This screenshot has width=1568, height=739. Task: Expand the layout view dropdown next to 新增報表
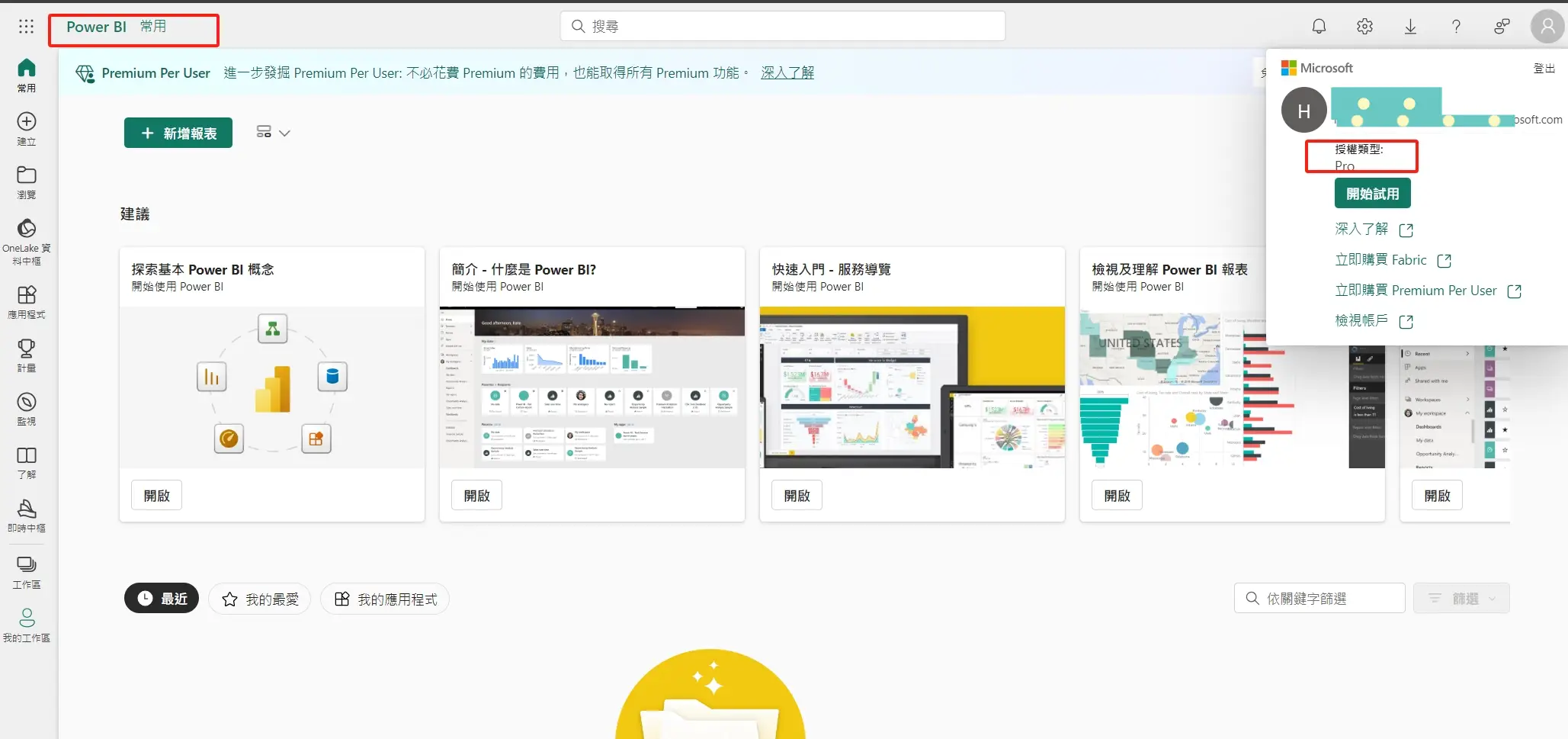click(273, 133)
